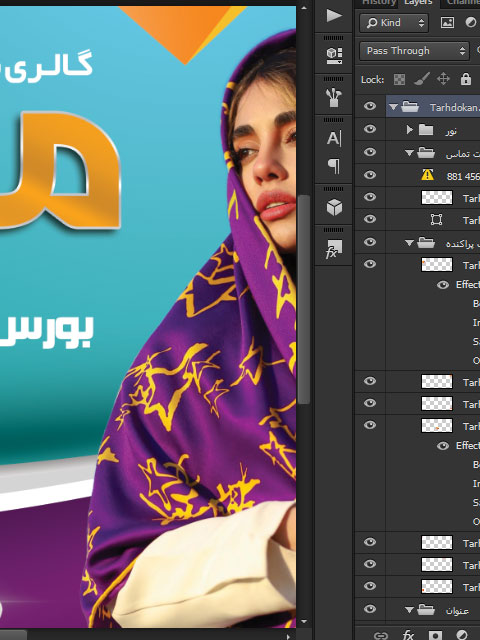Click the عنوان group folder icon
Screen dimensions: 480x640
pyautogui.click(x=426, y=609)
